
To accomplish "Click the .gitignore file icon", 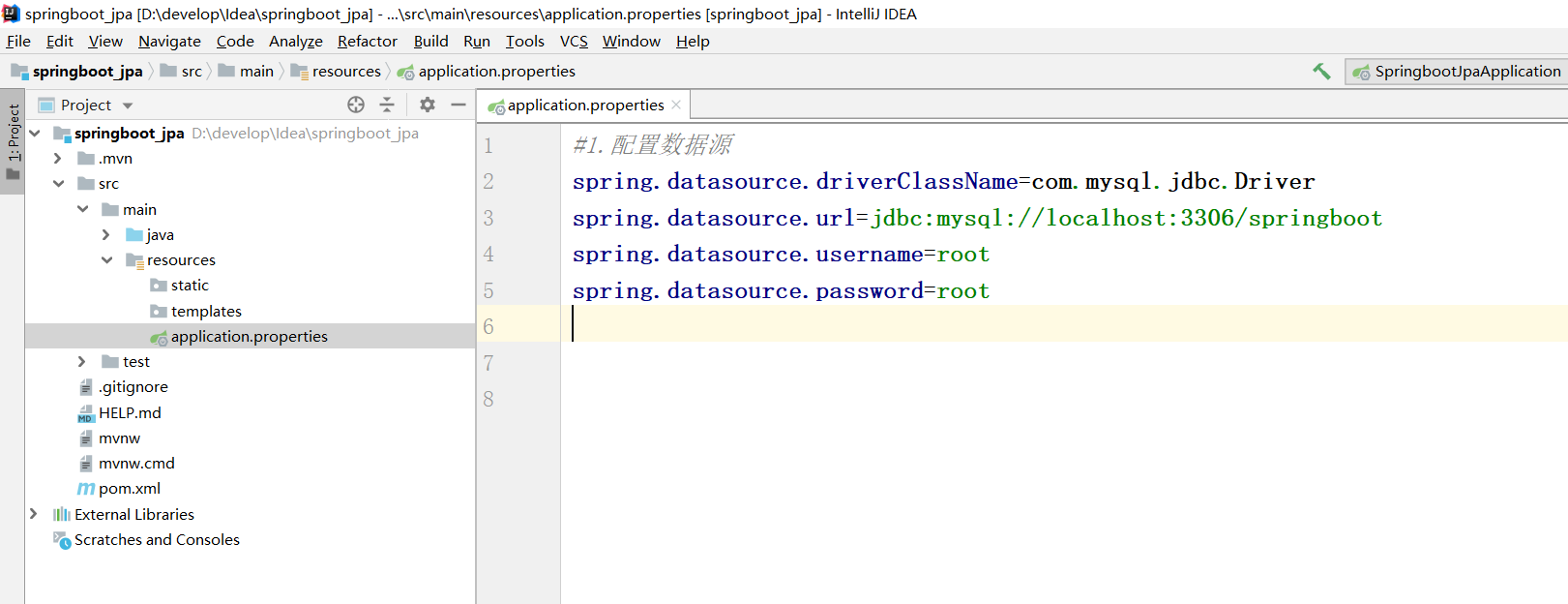I will click(x=86, y=387).
